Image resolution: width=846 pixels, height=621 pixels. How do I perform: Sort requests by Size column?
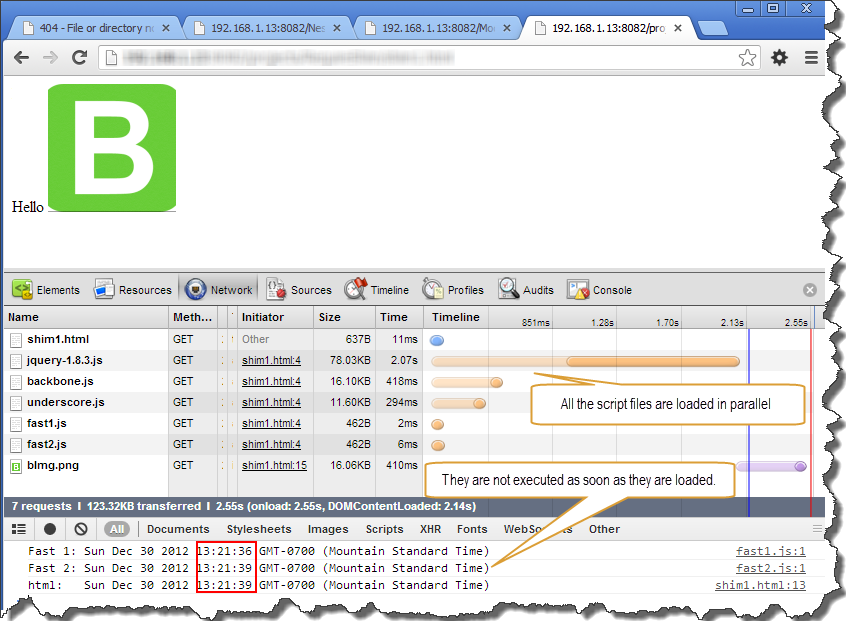click(x=344, y=317)
